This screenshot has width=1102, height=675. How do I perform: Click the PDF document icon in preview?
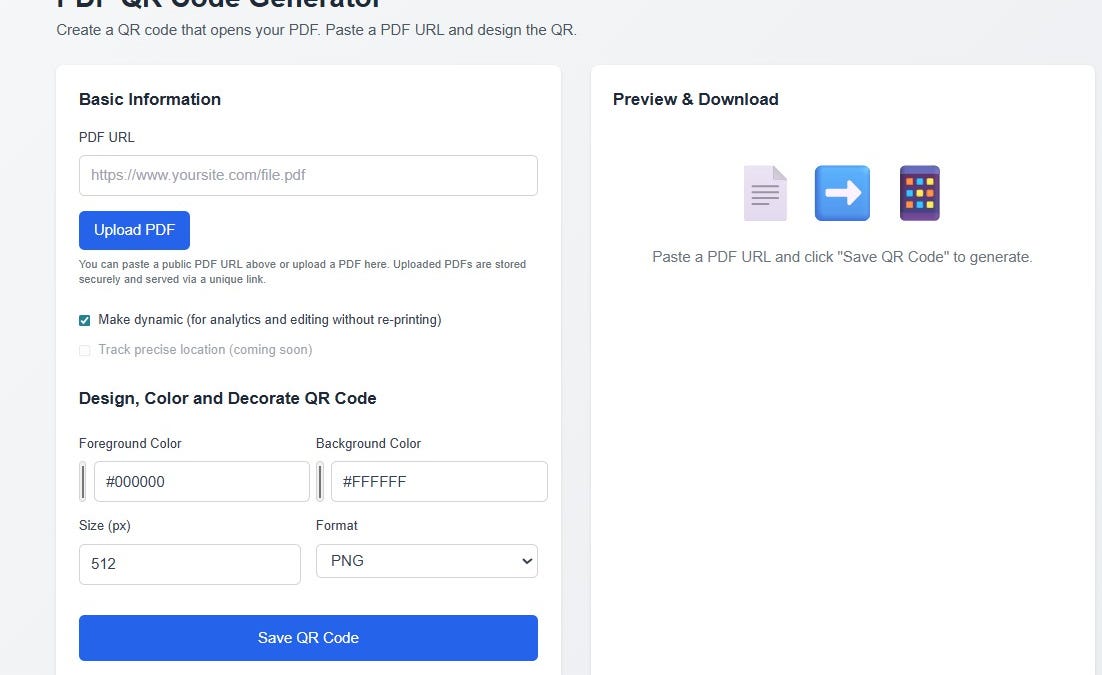click(764, 192)
